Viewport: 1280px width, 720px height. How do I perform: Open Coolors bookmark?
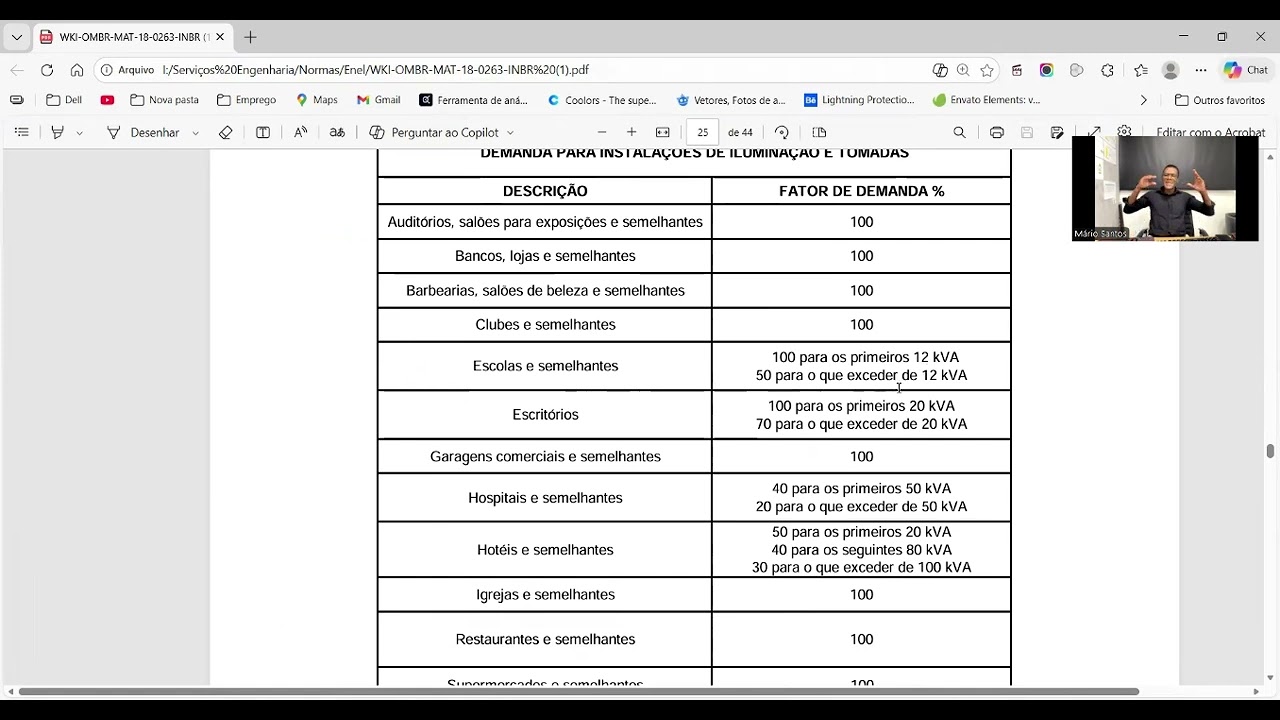coord(602,100)
